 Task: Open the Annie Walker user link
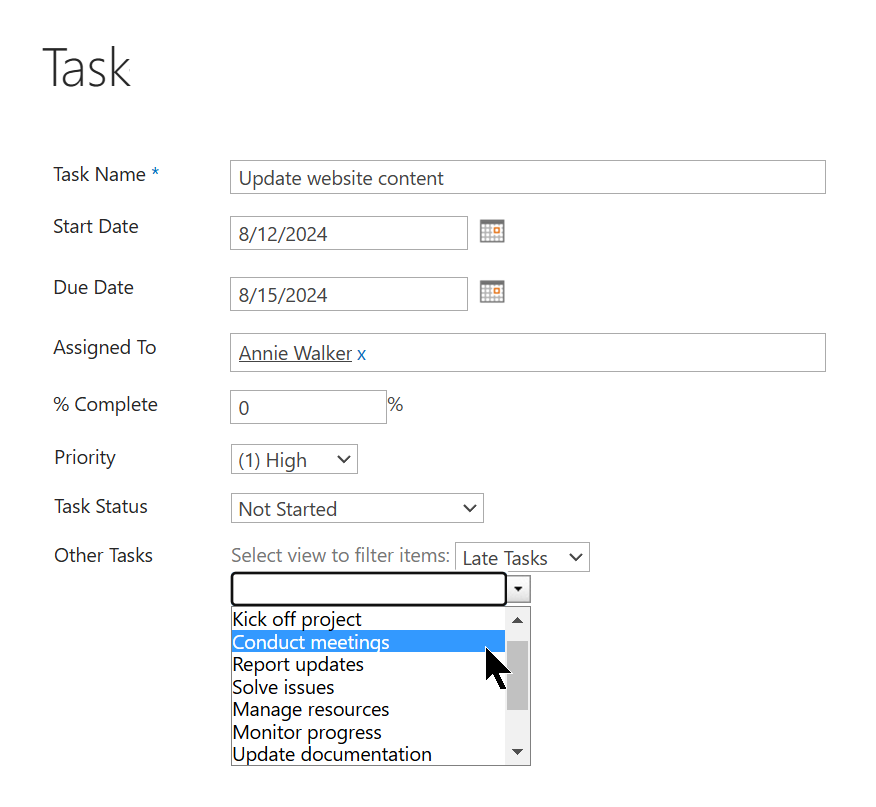point(295,353)
